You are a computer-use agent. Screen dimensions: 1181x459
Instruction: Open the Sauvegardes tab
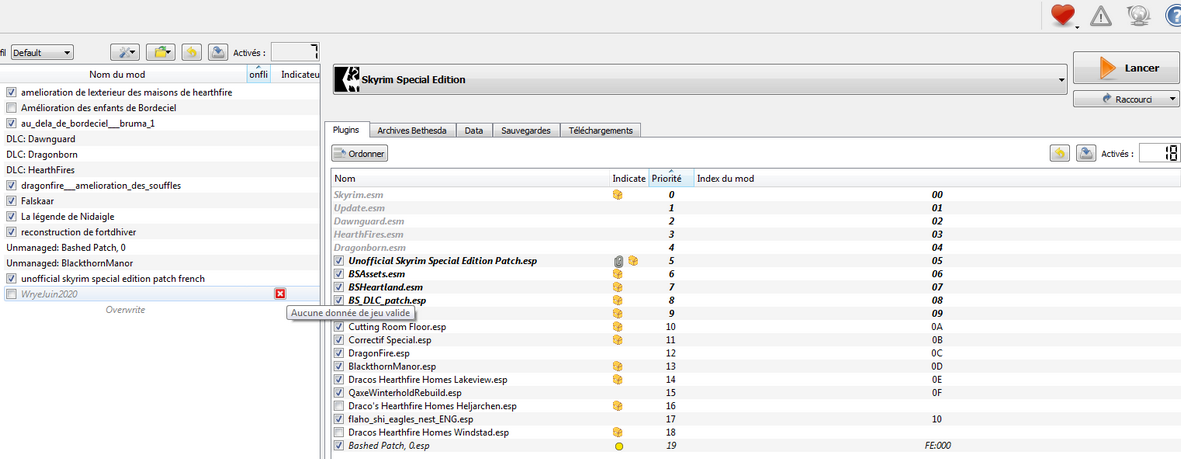pos(525,131)
